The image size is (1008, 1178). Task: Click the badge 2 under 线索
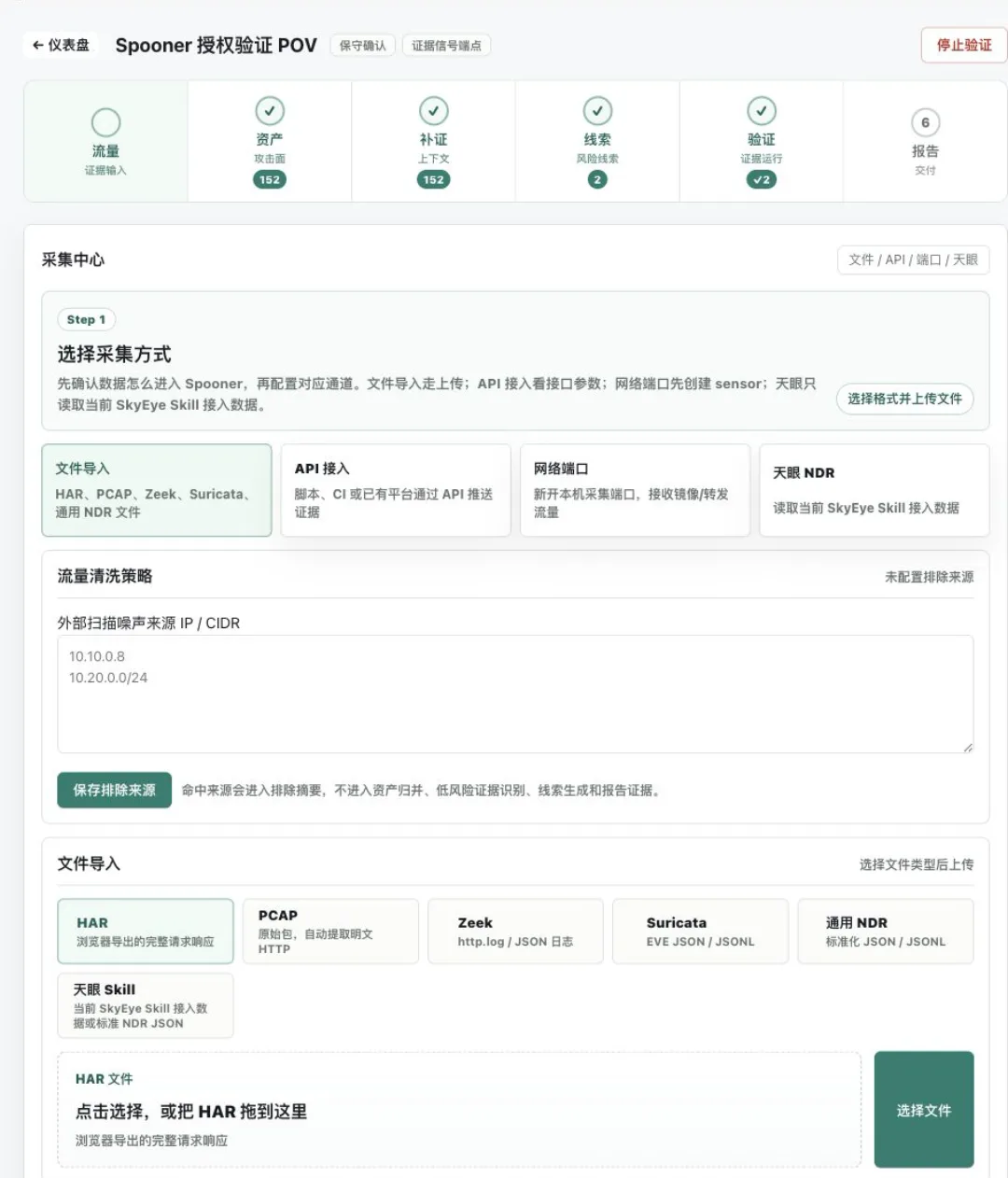[597, 179]
